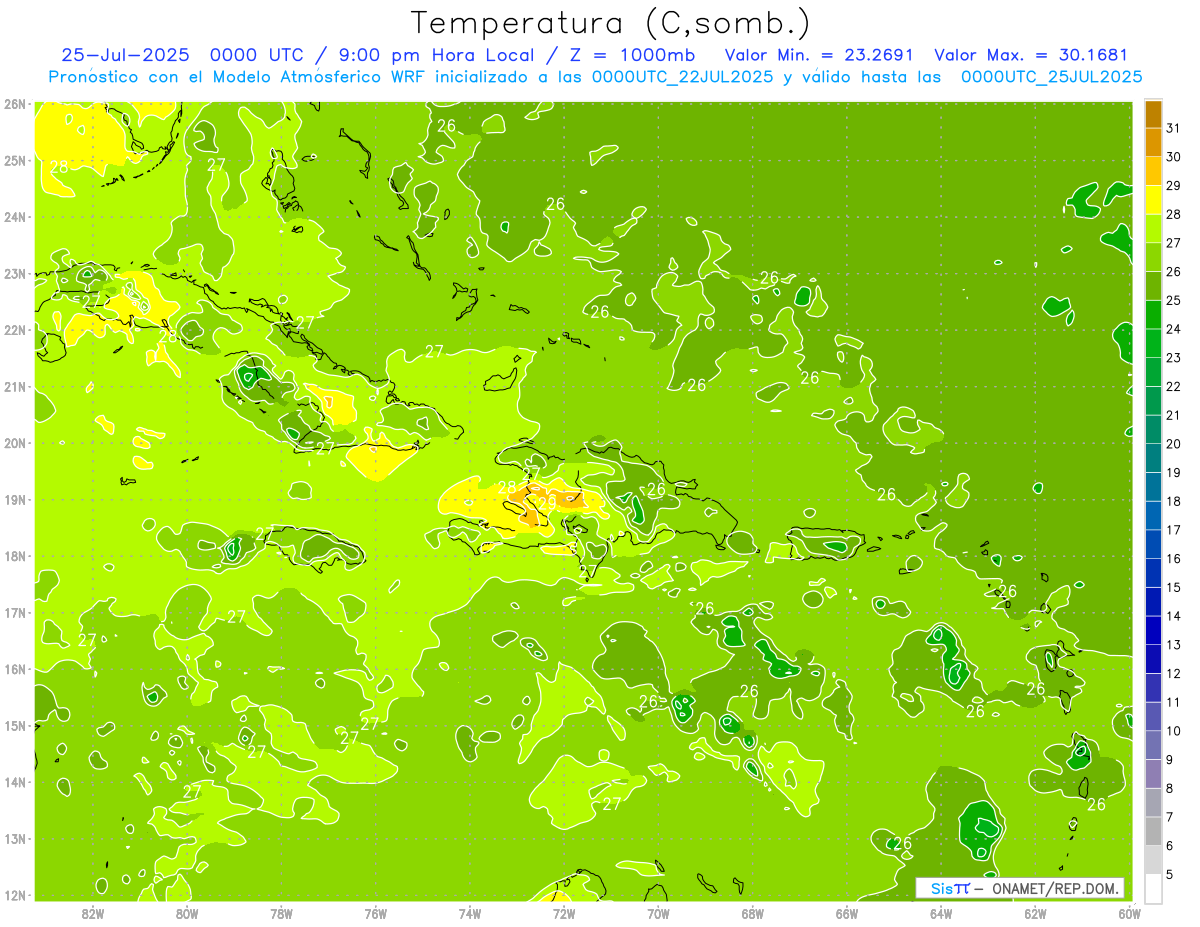Click legend value "16"
This screenshot has height=927, width=1200.
[1174, 558]
